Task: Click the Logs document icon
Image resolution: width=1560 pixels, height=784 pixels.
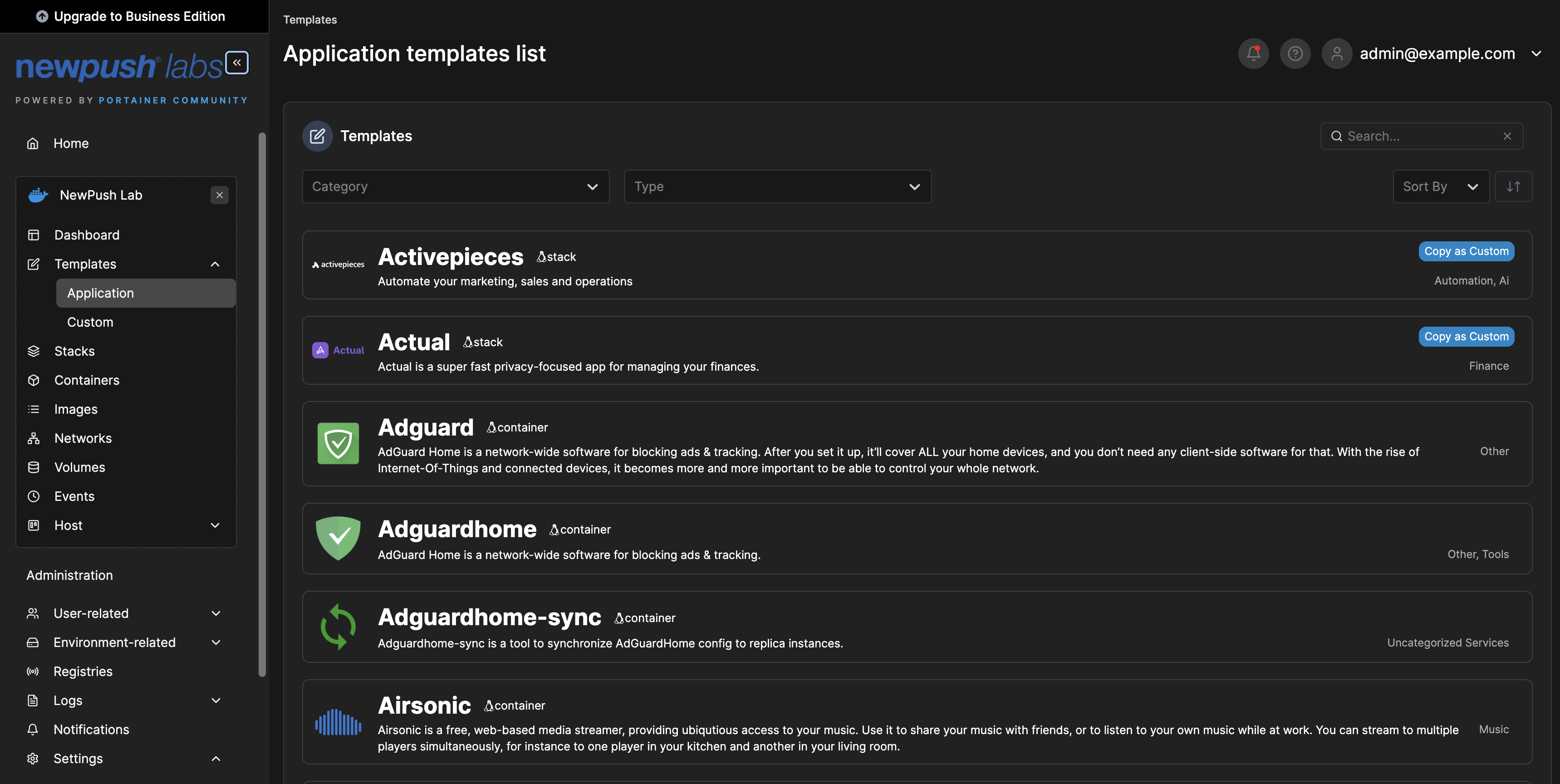Action: (33, 701)
